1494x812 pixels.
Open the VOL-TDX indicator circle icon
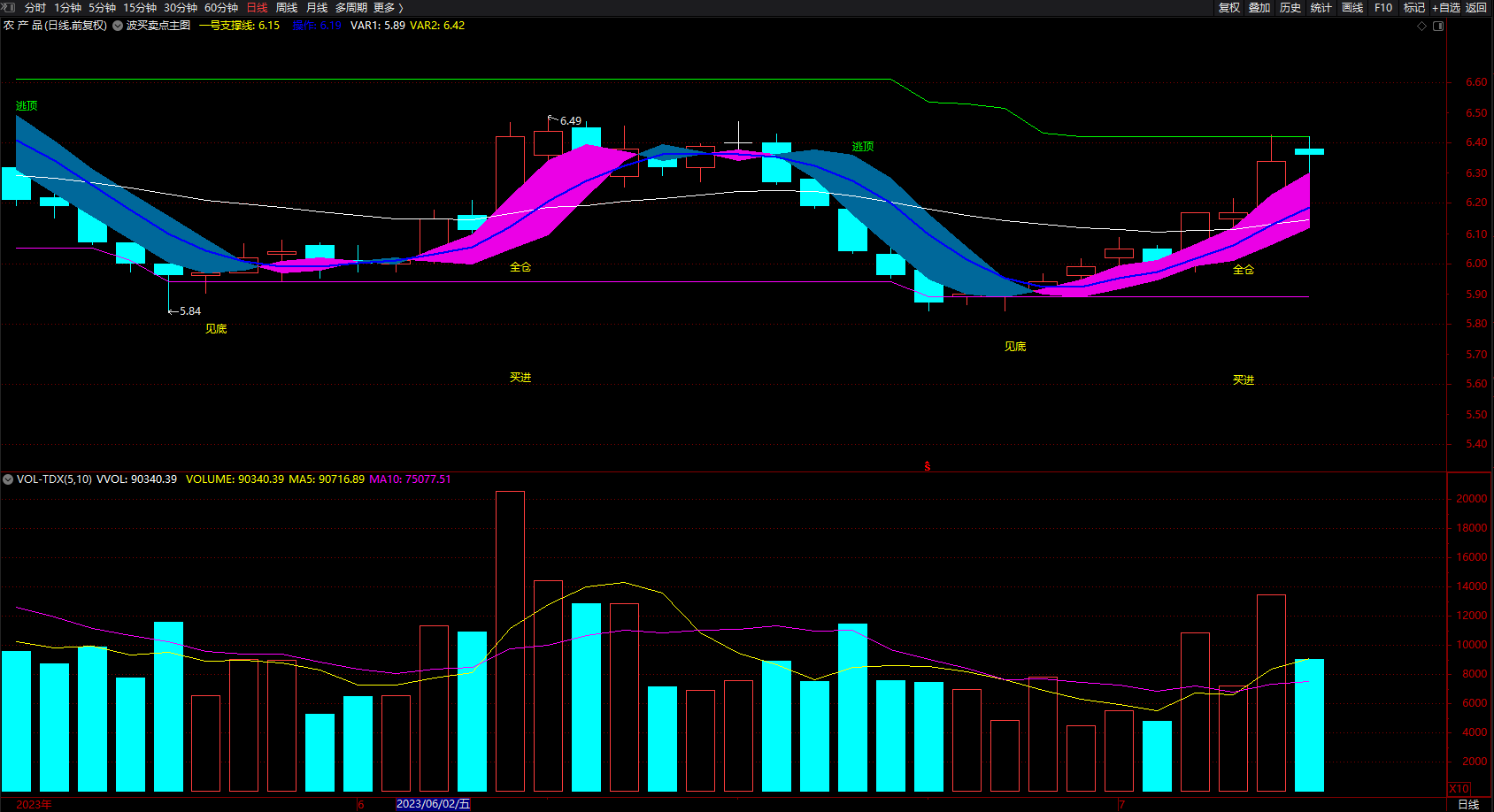[8, 479]
